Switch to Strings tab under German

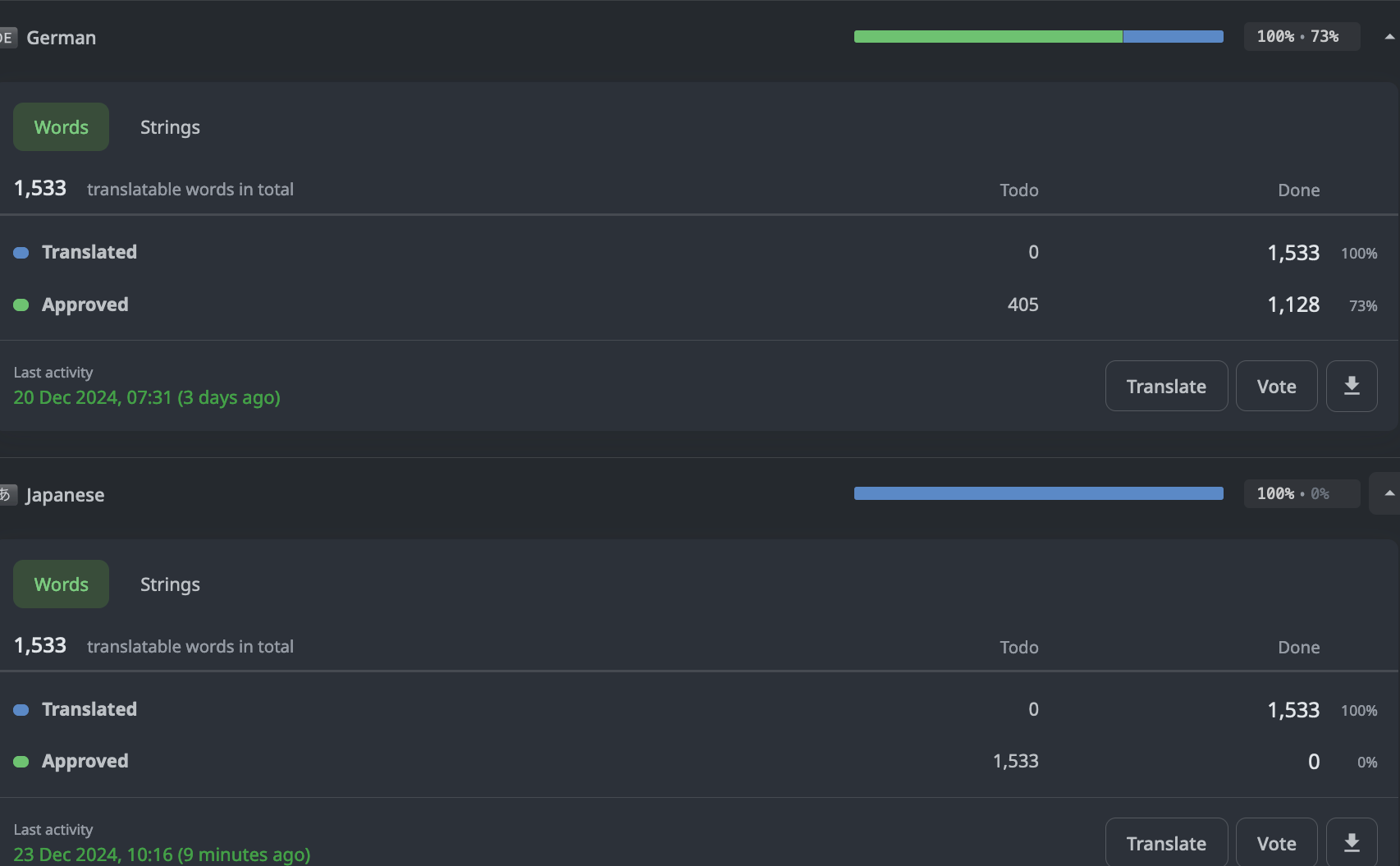170,127
